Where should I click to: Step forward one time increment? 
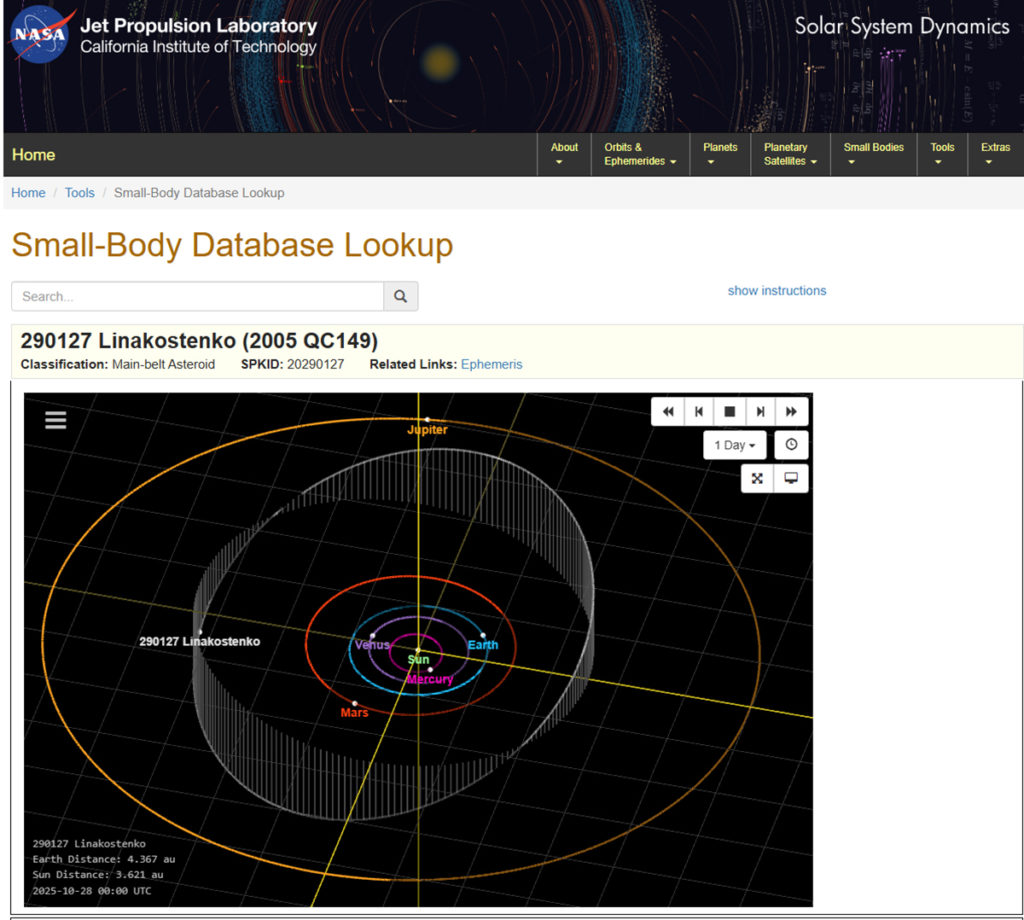(x=760, y=412)
